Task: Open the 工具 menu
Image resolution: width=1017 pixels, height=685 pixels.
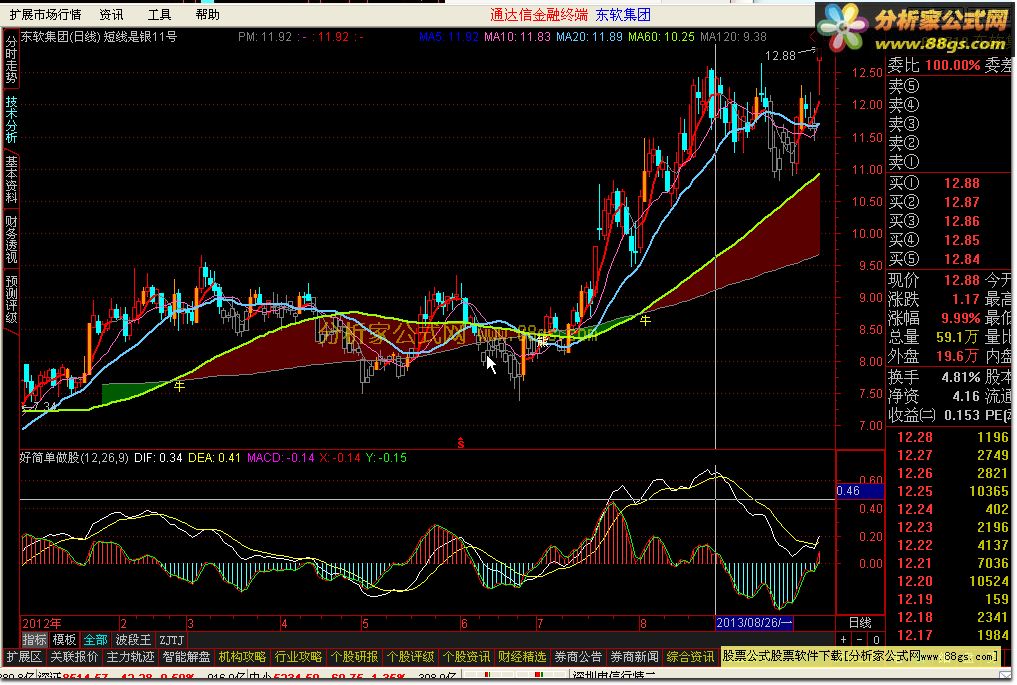Action: pos(160,14)
